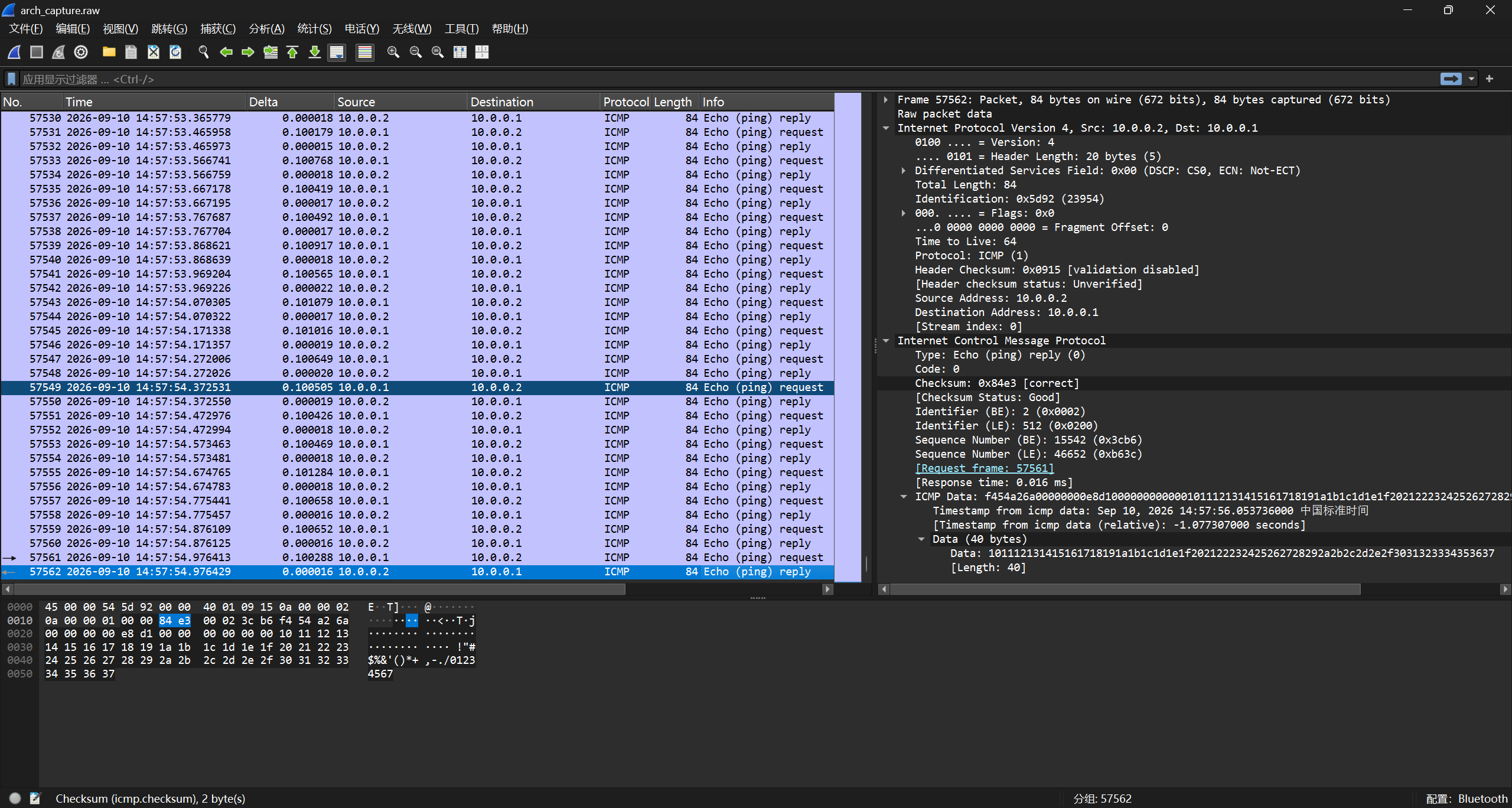The height and width of the screenshot is (808, 1512).
Task: Click the 配置: Bluetooth profile label
Action: click(x=1467, y=799)
